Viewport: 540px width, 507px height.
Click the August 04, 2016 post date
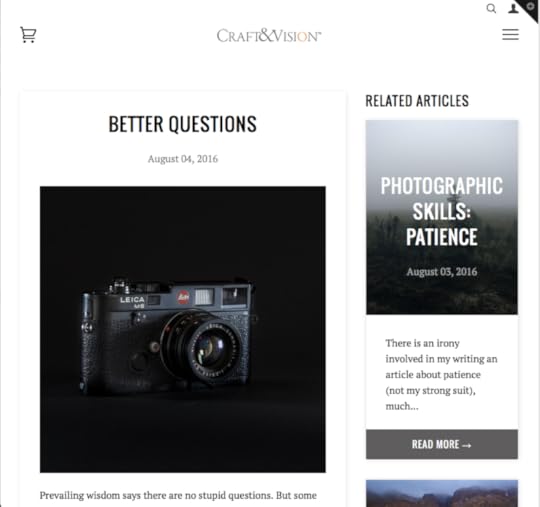pyautogui.click(x=183, y=159)
